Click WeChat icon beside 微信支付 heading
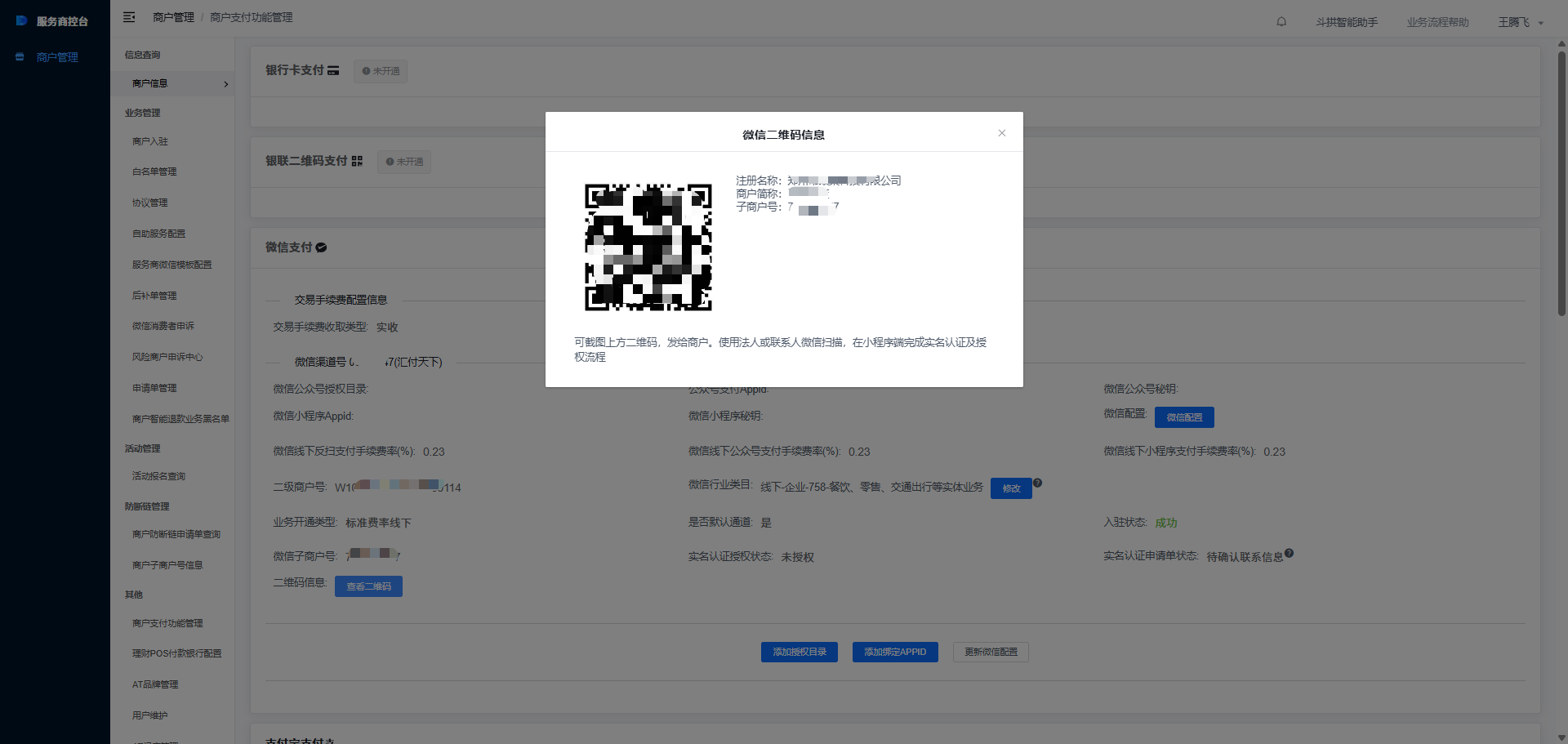The height and width of the screenshot is (744, 1568). coord(321,247)
